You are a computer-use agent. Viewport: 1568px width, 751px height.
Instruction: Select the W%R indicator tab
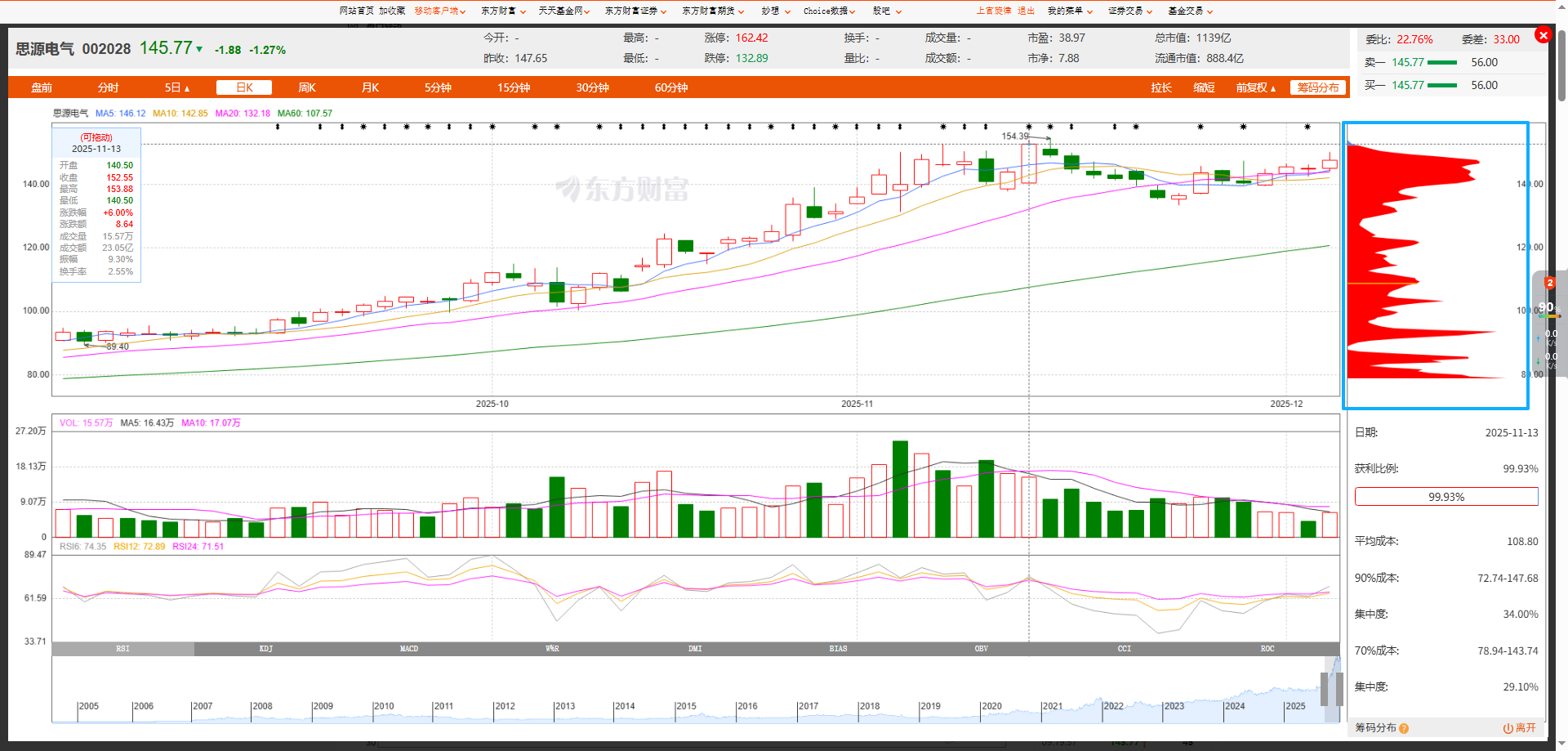[552, 649]
